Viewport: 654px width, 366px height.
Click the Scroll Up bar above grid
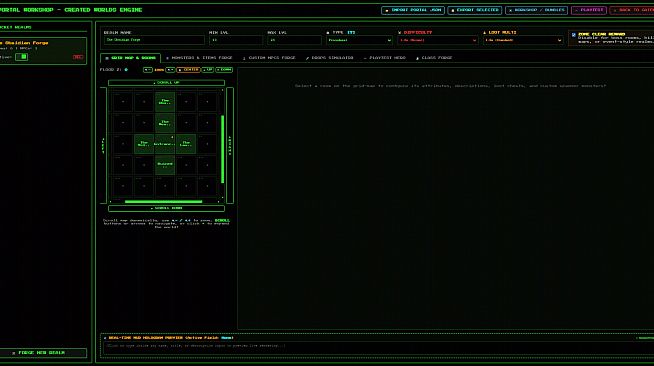pos(166,83)
